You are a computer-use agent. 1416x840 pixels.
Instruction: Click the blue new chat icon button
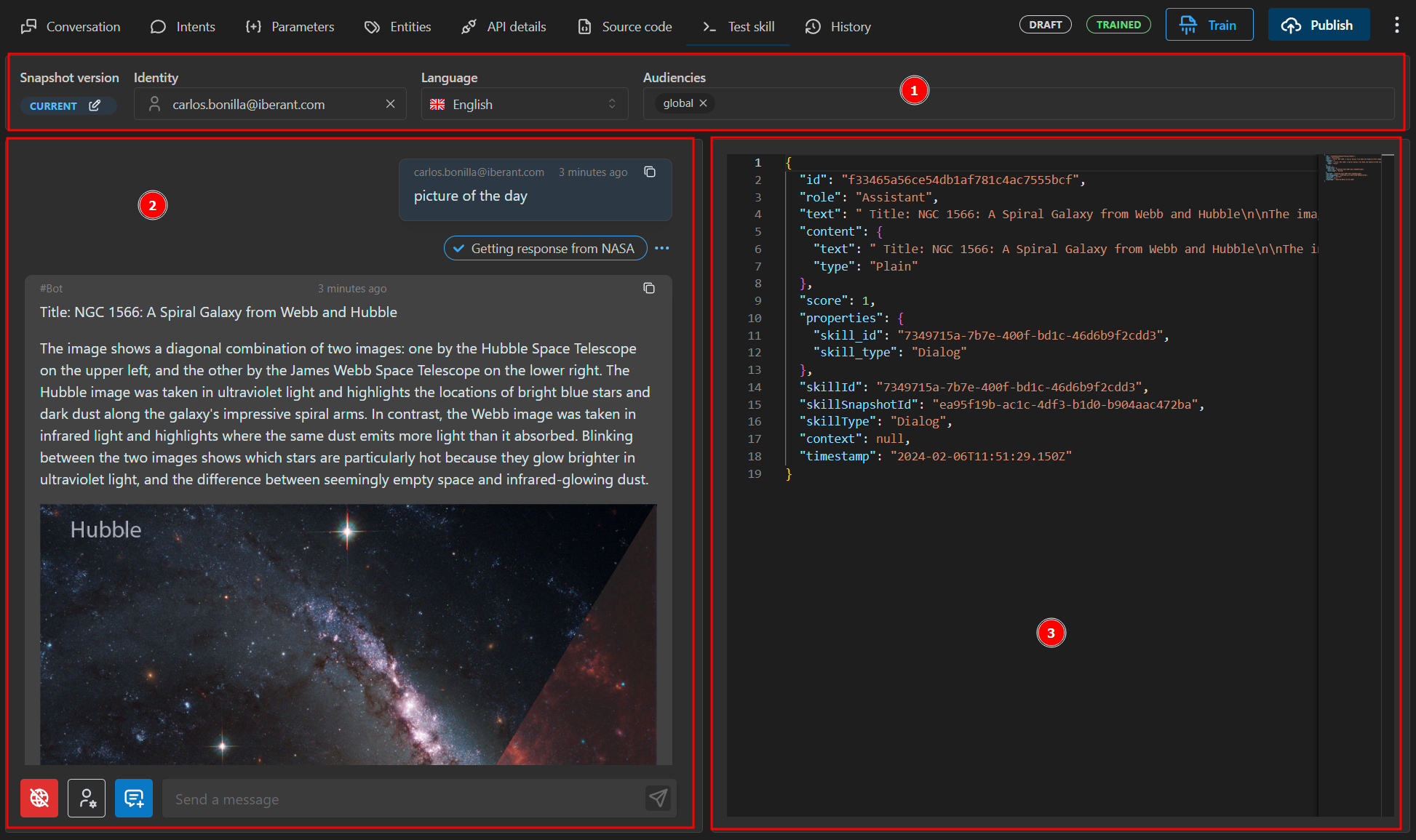[x=134, y=798]
